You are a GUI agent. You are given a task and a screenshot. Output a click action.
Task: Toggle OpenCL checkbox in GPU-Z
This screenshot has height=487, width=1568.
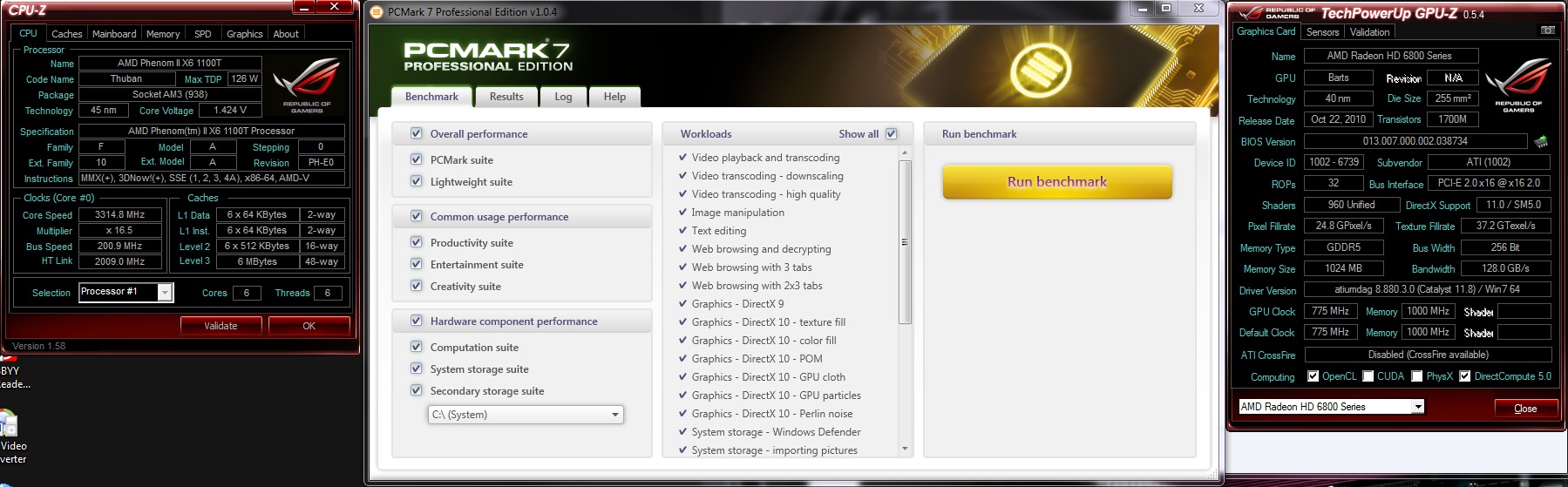(x=1313, y=376)
